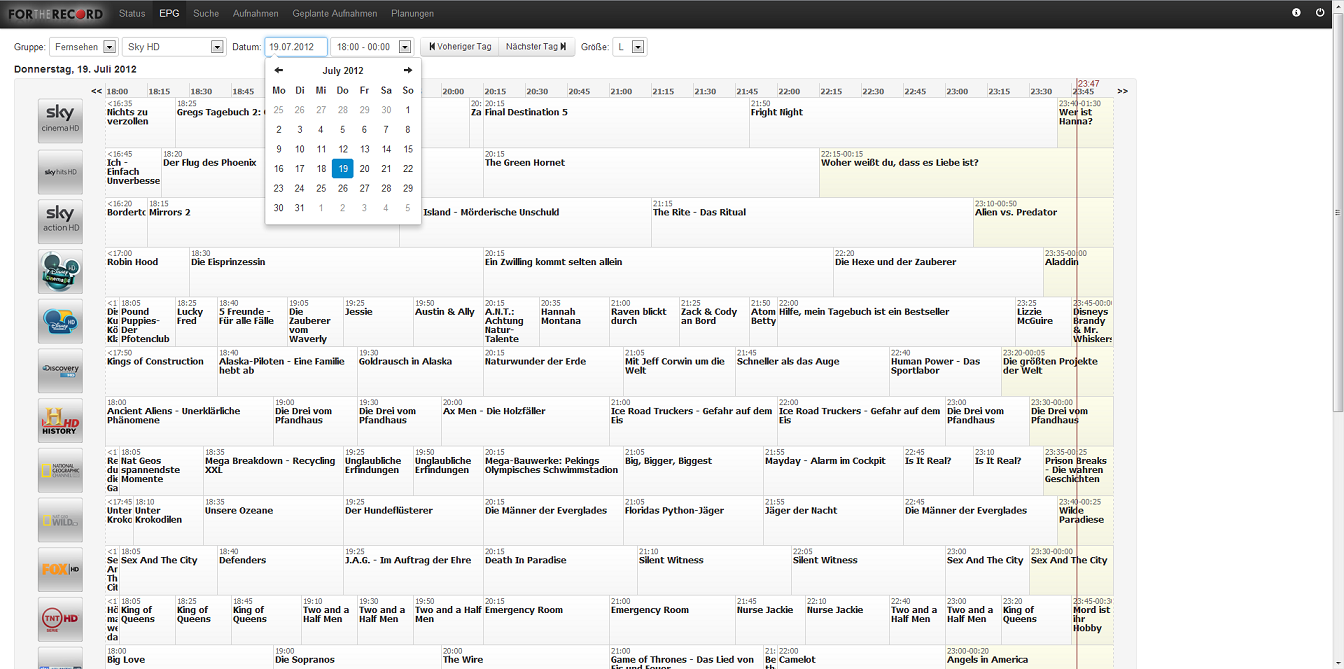This screenshot has height=669, width=1344.
Task: Select Mayday - Alarm im Cockpit
Action: (833, 471)
